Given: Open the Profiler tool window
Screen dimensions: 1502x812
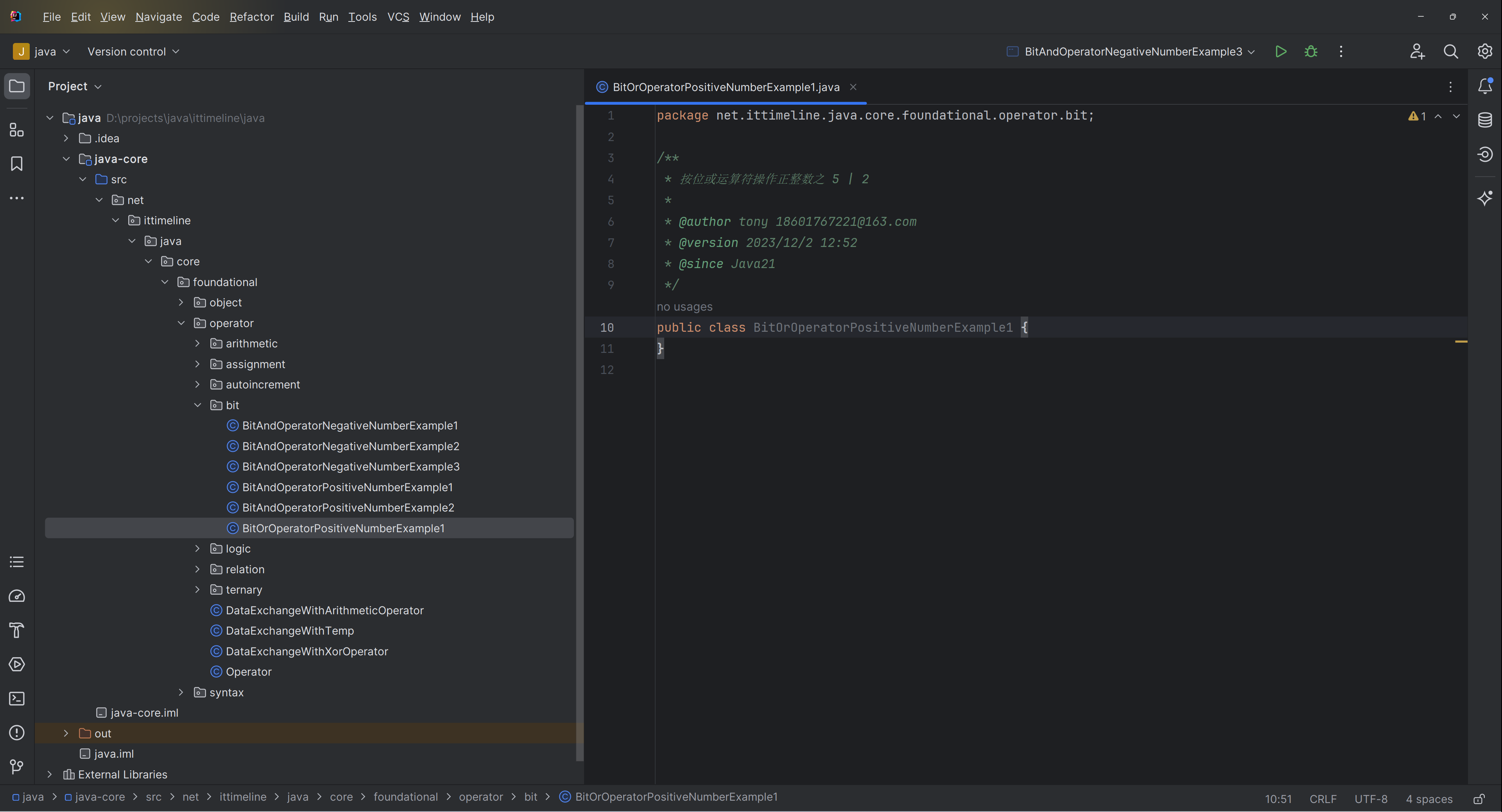Looking at the screenshot, I should 17,596.
